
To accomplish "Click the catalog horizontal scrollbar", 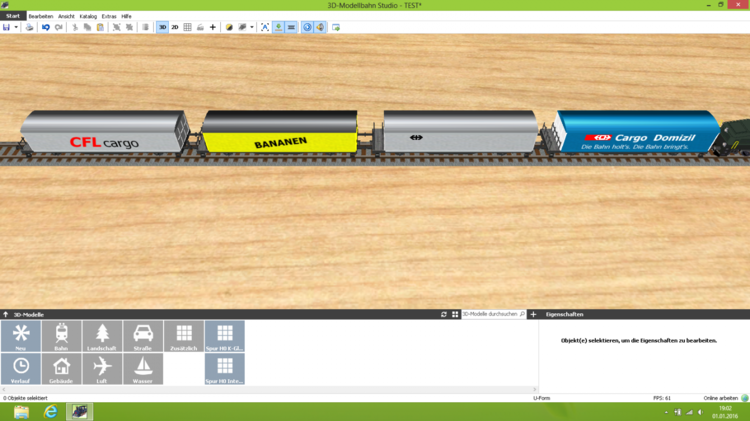I will (x=269, y=390).
